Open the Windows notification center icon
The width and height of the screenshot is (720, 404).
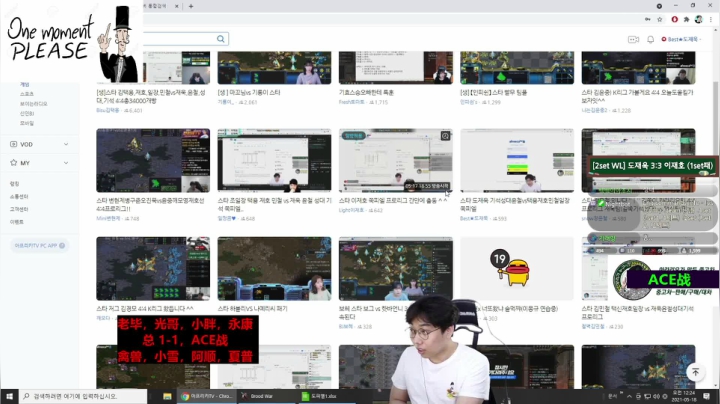706,396
